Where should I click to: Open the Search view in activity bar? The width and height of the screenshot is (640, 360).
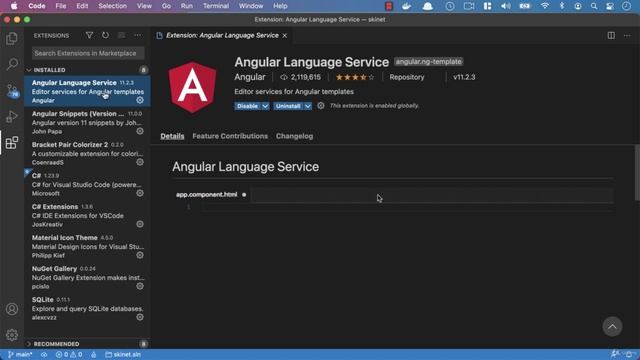[12, 64]
